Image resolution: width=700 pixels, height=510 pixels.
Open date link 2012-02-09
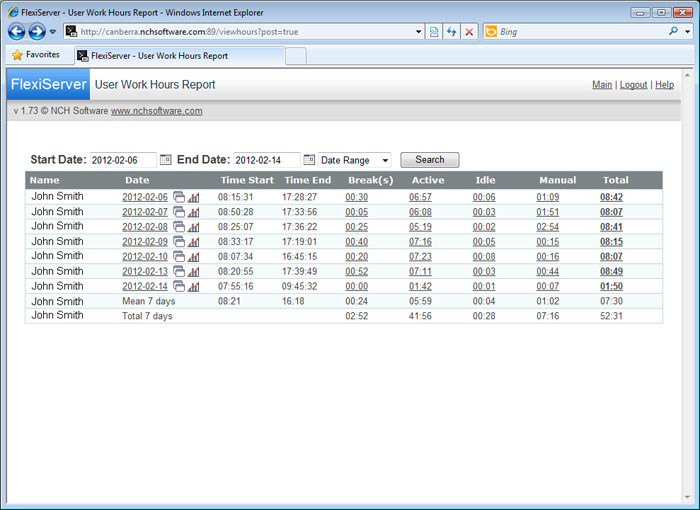145,242
